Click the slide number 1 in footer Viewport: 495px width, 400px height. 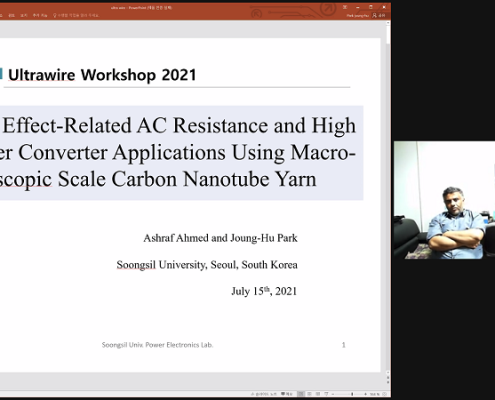[x=343, y=345]
